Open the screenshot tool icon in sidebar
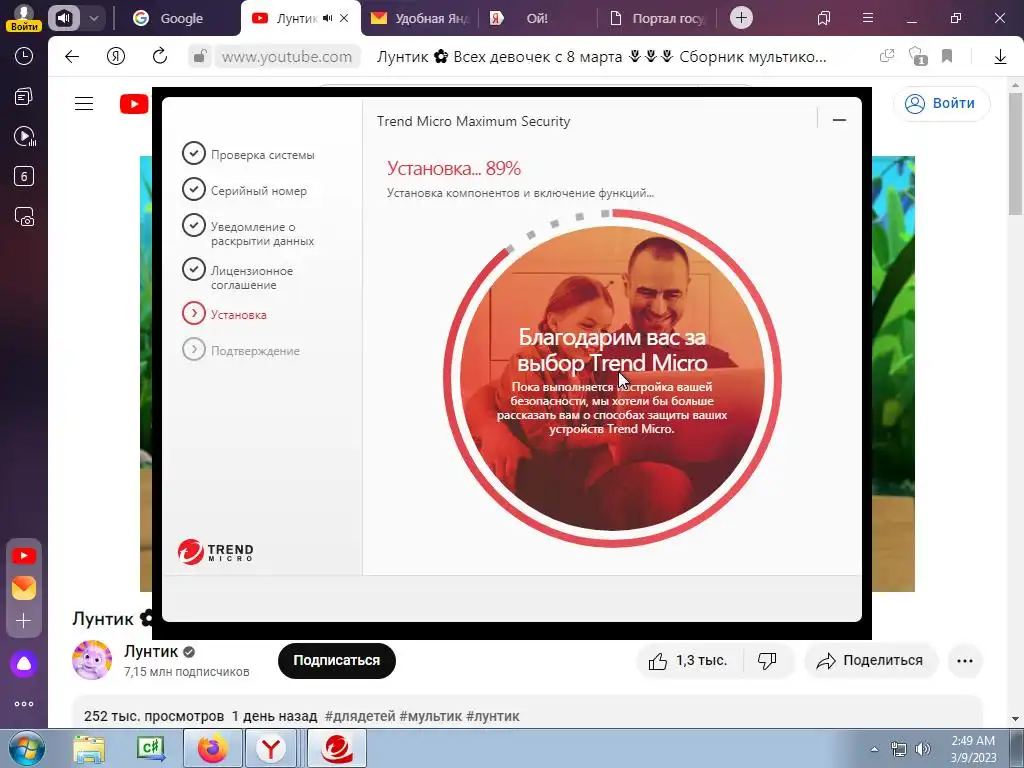The height and width of the screenshot is (768, 1024). [24, 217]
